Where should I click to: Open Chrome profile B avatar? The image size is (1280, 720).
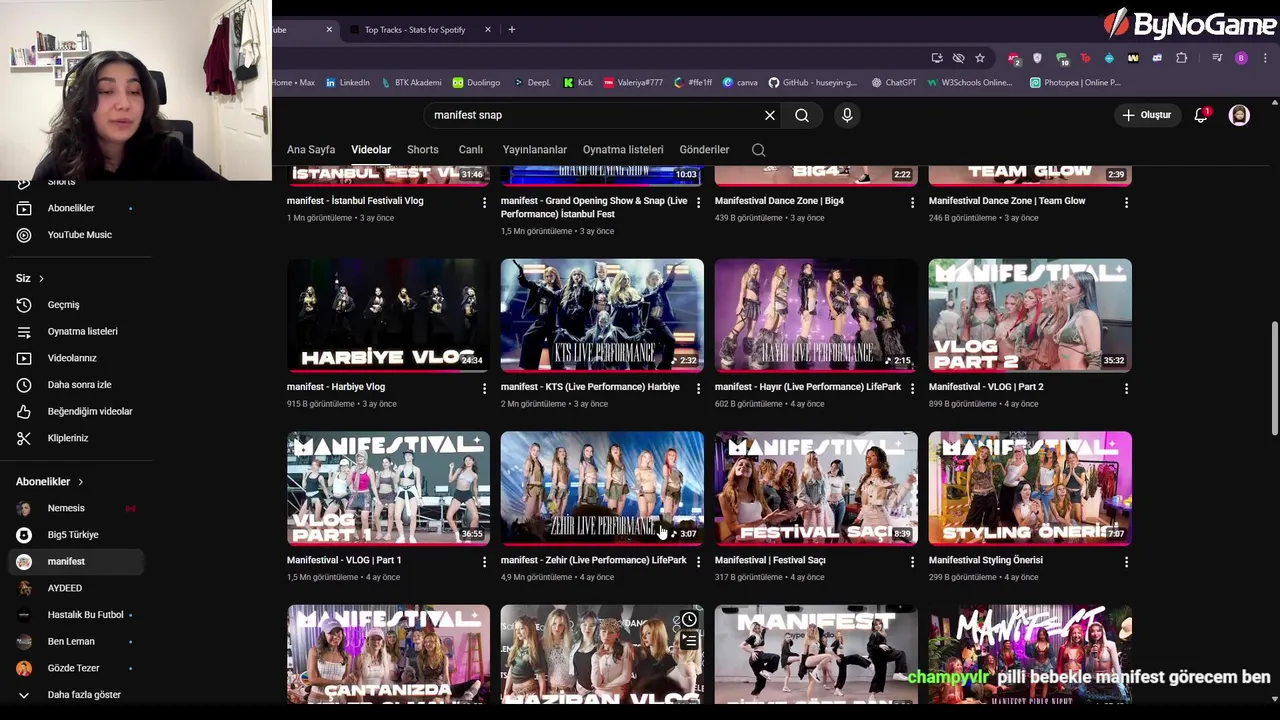point(1241,58)
